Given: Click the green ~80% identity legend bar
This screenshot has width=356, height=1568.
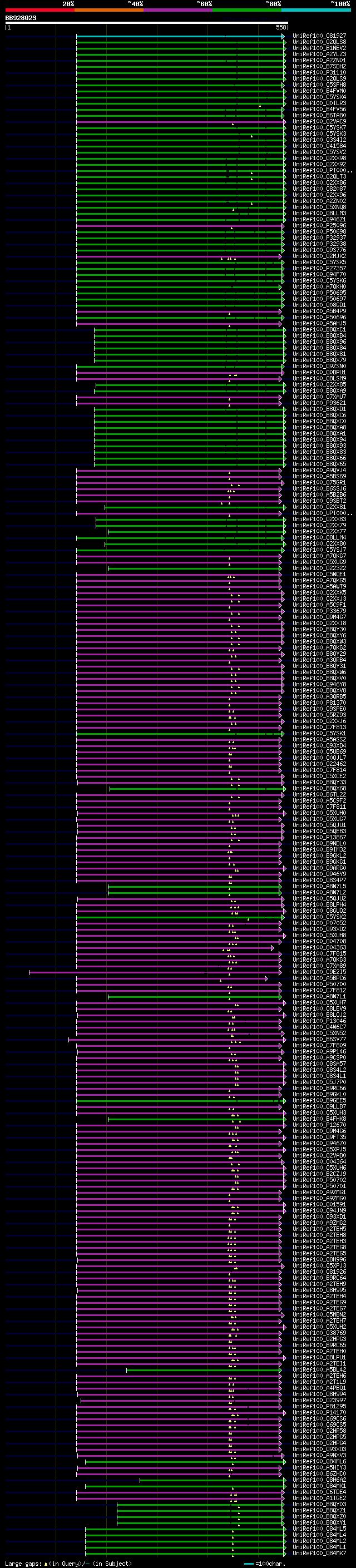Looking at the screenshot, I should pyautogui.click(x=247, y=10).
